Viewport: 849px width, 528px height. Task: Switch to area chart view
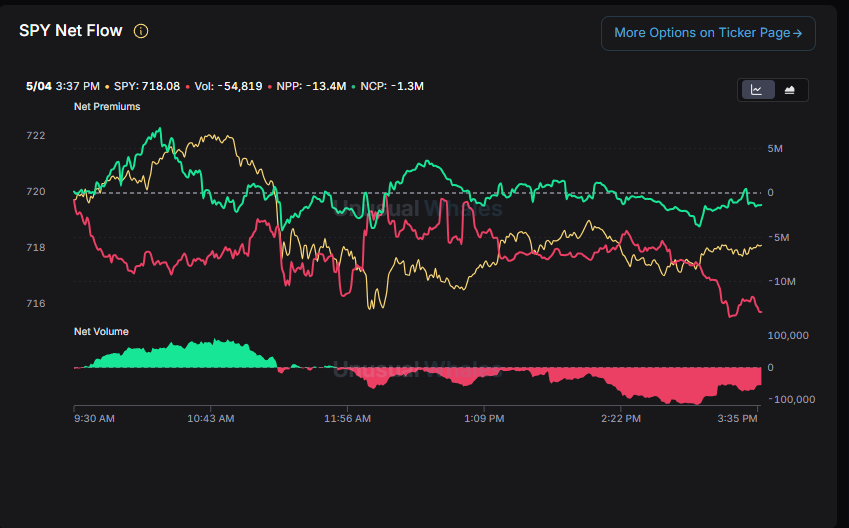click(x=789, y=90)
